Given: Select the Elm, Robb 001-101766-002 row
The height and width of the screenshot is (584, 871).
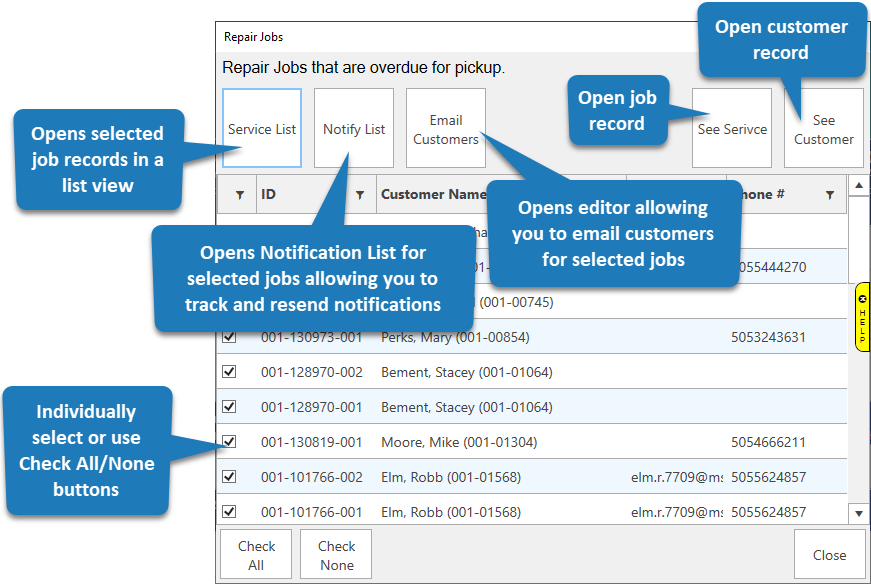Looking at the screenshot, I should (450, 477).
